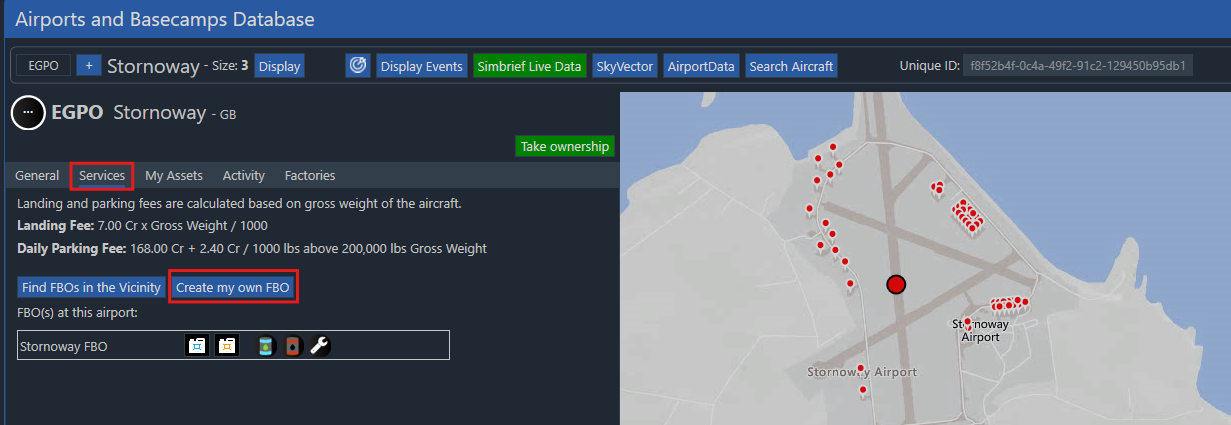The width and height of the screenshot is (1231, 425).
Task: Open the Services tab
Action: 102,176
